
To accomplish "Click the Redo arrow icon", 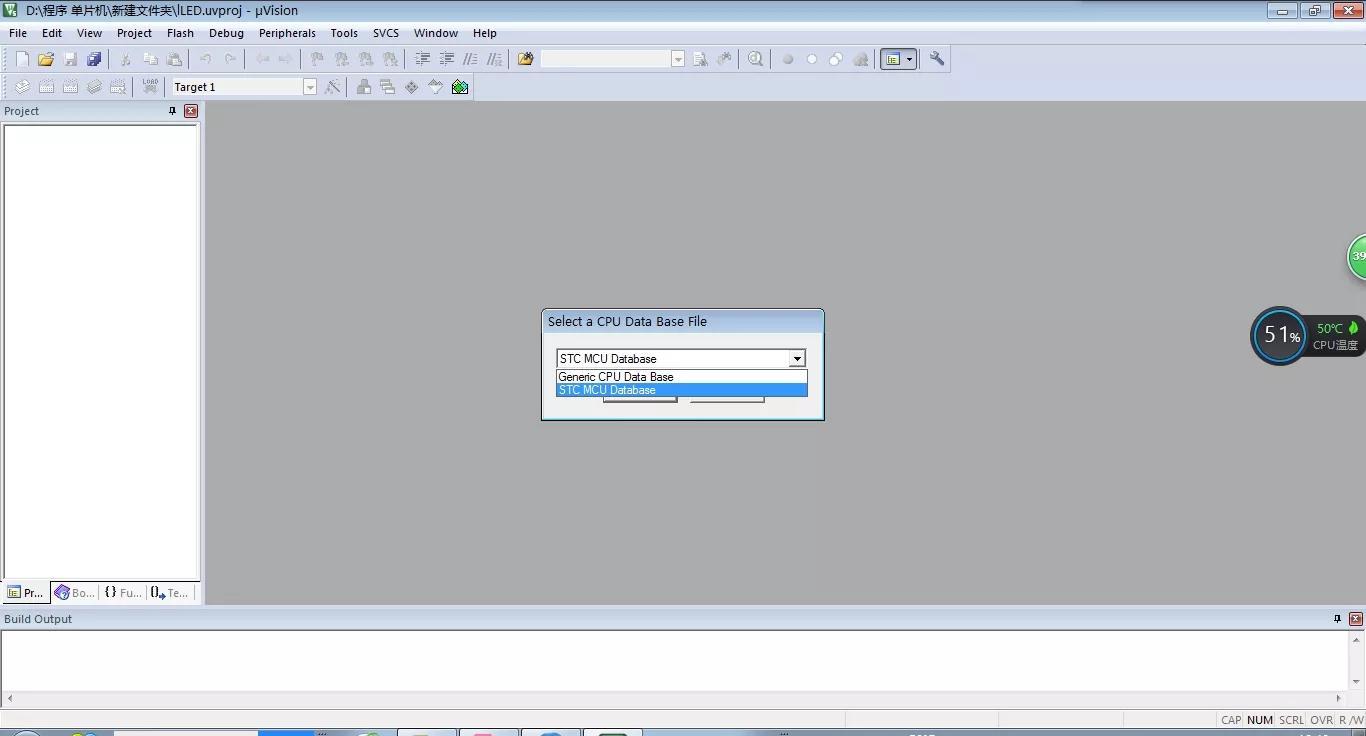I will click(230, 59).
